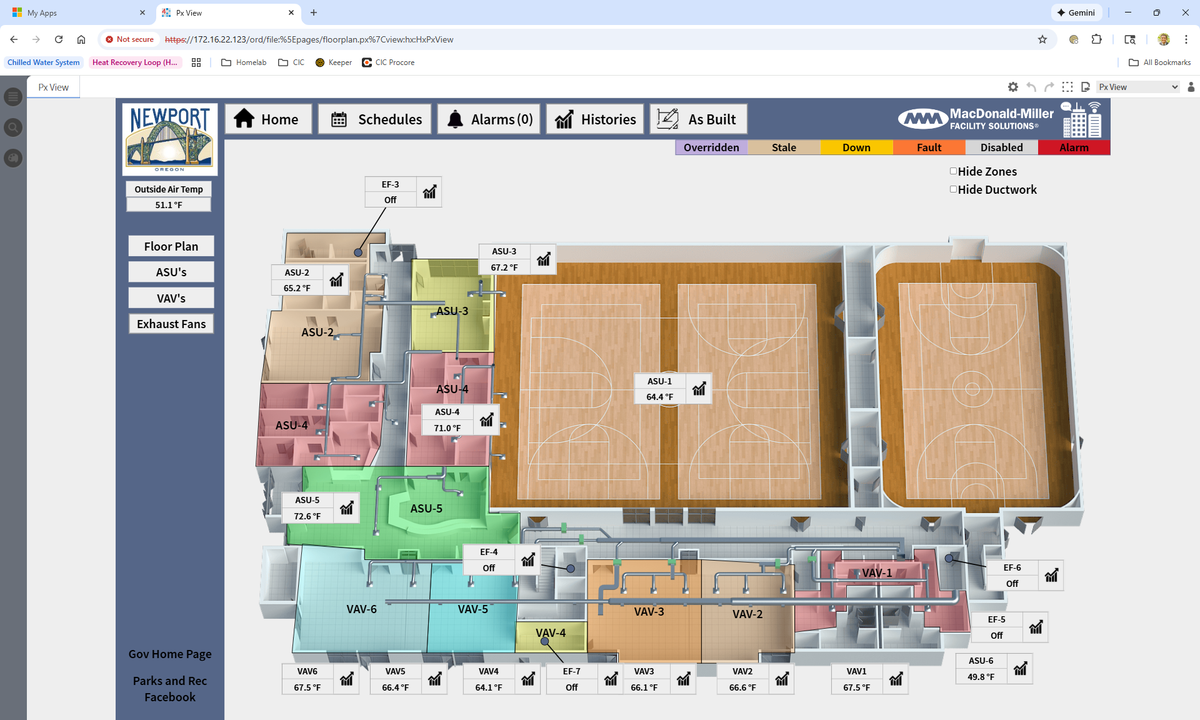The image size is (1200, 720).
Task: Open the trend chart icon beside ASU-1
Action: click(x=700, y=389)
